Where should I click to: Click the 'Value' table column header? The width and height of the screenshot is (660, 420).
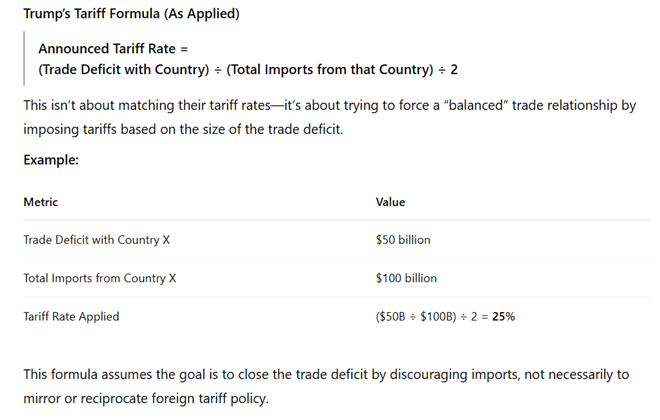pyautogui.click(x=390, y=202)
